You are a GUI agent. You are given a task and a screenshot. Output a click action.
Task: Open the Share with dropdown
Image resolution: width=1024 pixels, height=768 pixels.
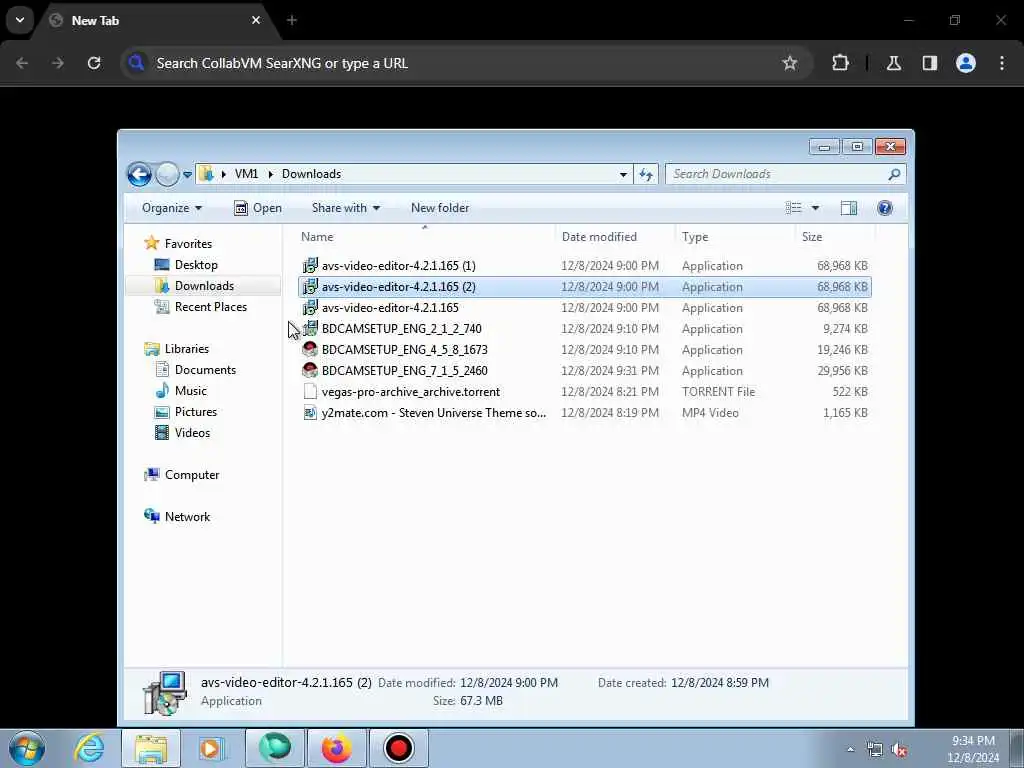pos(345,208)
